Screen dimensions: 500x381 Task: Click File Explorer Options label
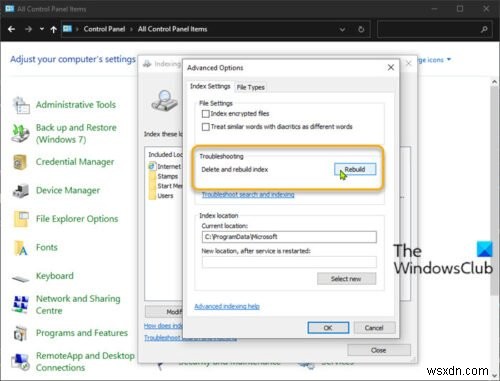77,219
